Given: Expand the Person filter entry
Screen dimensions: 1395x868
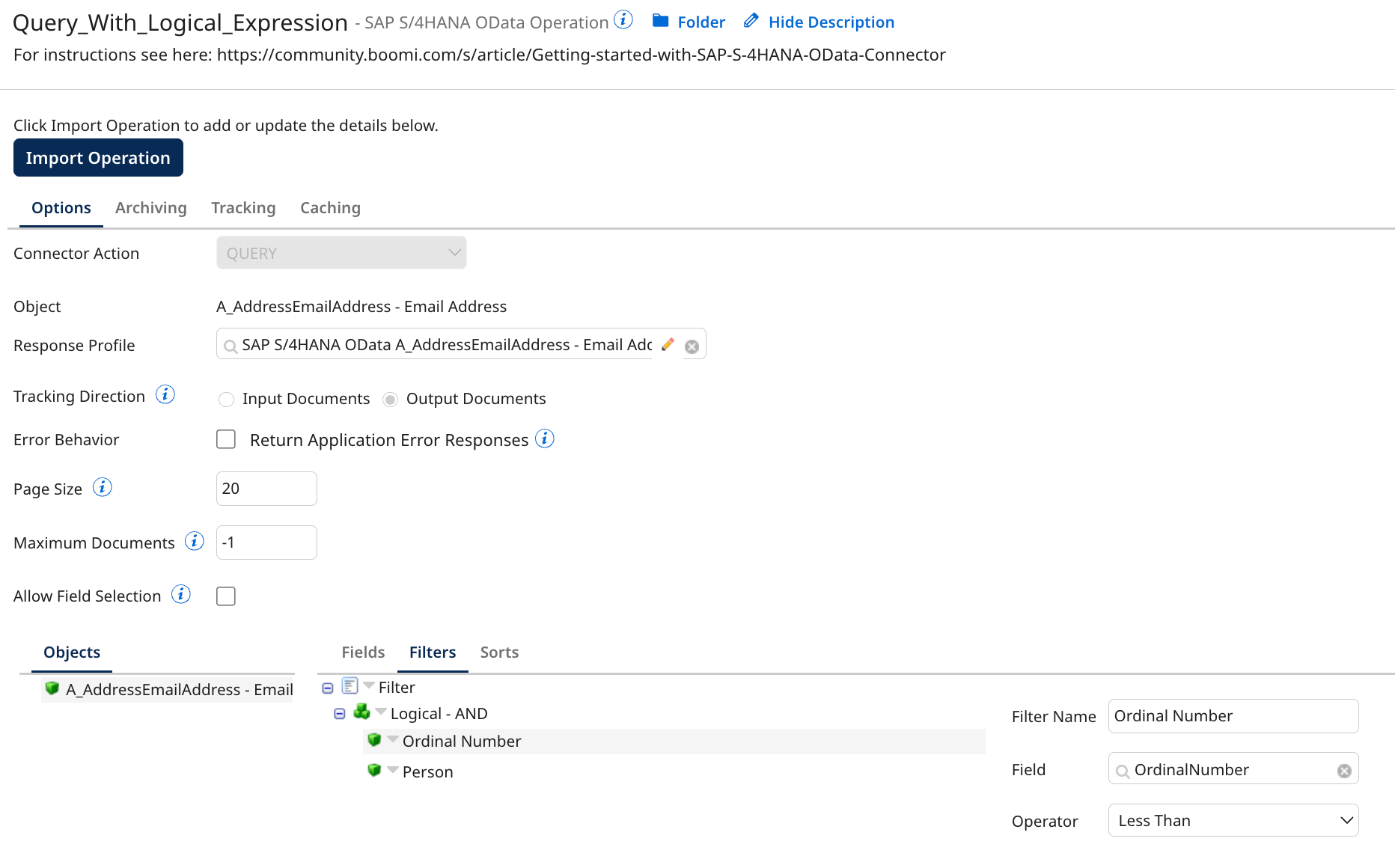Looking at the screenshot, I should tap(392, 770).
